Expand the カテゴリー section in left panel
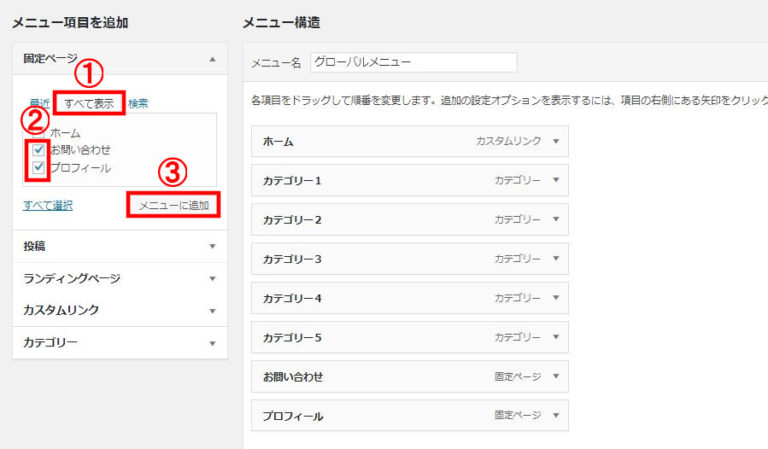The height and width of the screenshot is (449, 768). 212,342
